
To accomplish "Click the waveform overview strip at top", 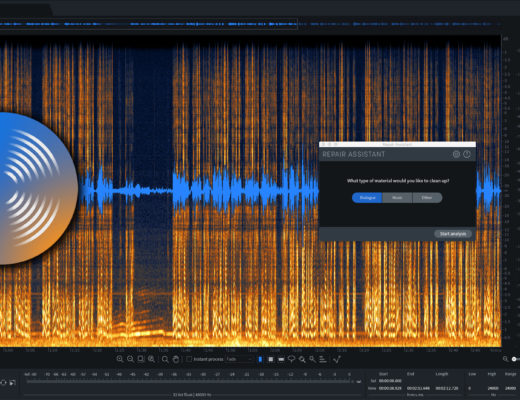I will point(149,24).
